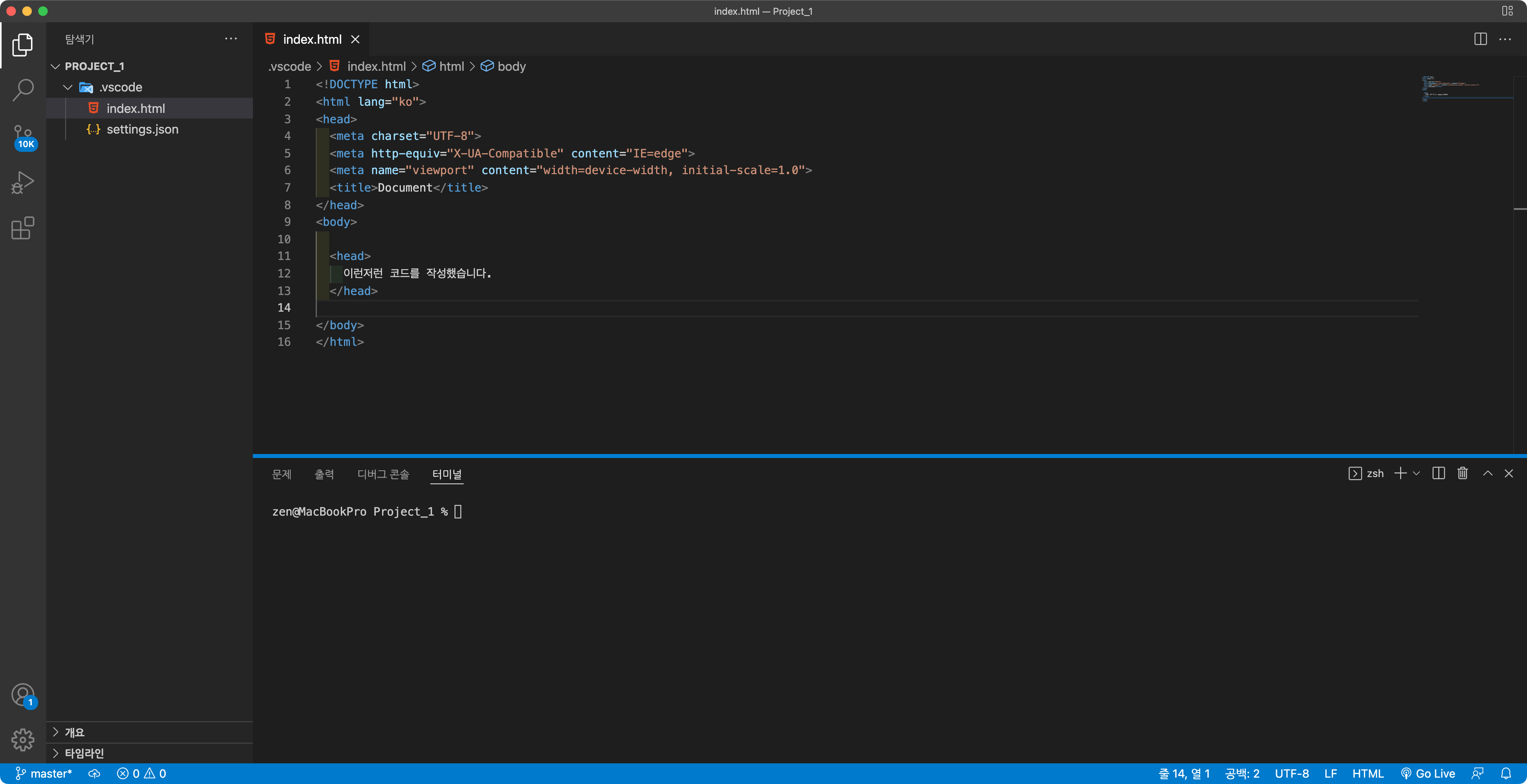Click the body breadcrumb symbol
The image size is (1527, 784).
tap(503, 66)
